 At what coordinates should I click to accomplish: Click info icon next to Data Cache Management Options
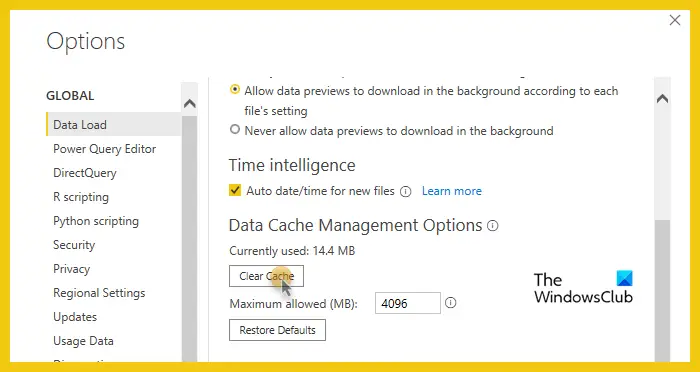tap(492, 226)
